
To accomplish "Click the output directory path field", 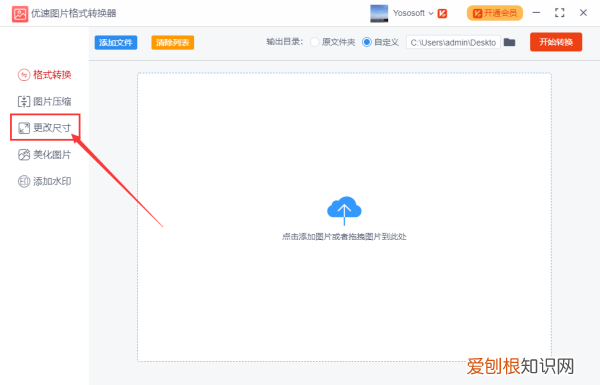I will [453, 42].
